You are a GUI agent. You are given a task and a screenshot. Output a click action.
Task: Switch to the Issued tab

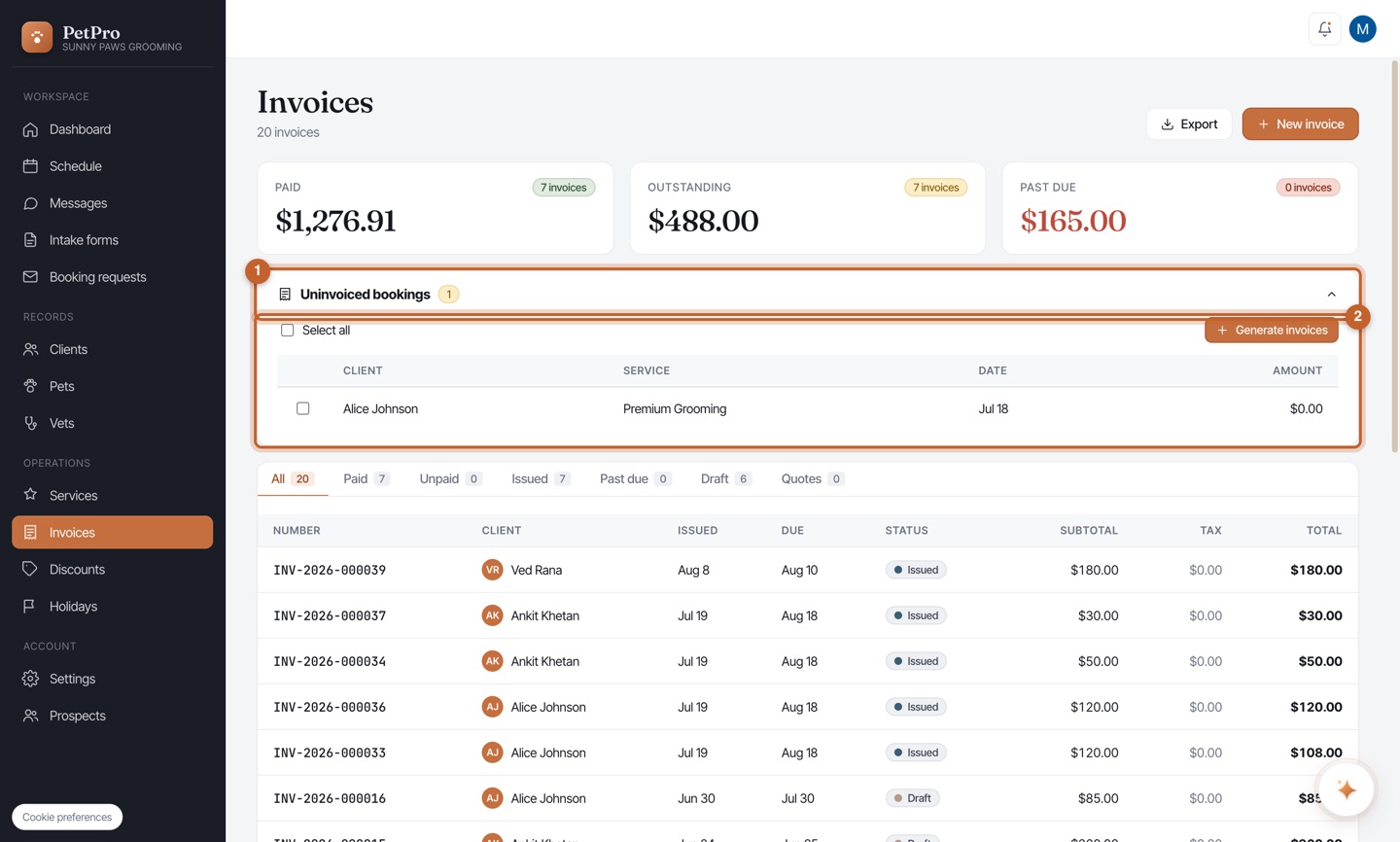pyautogui.click(x=541, y=478)
